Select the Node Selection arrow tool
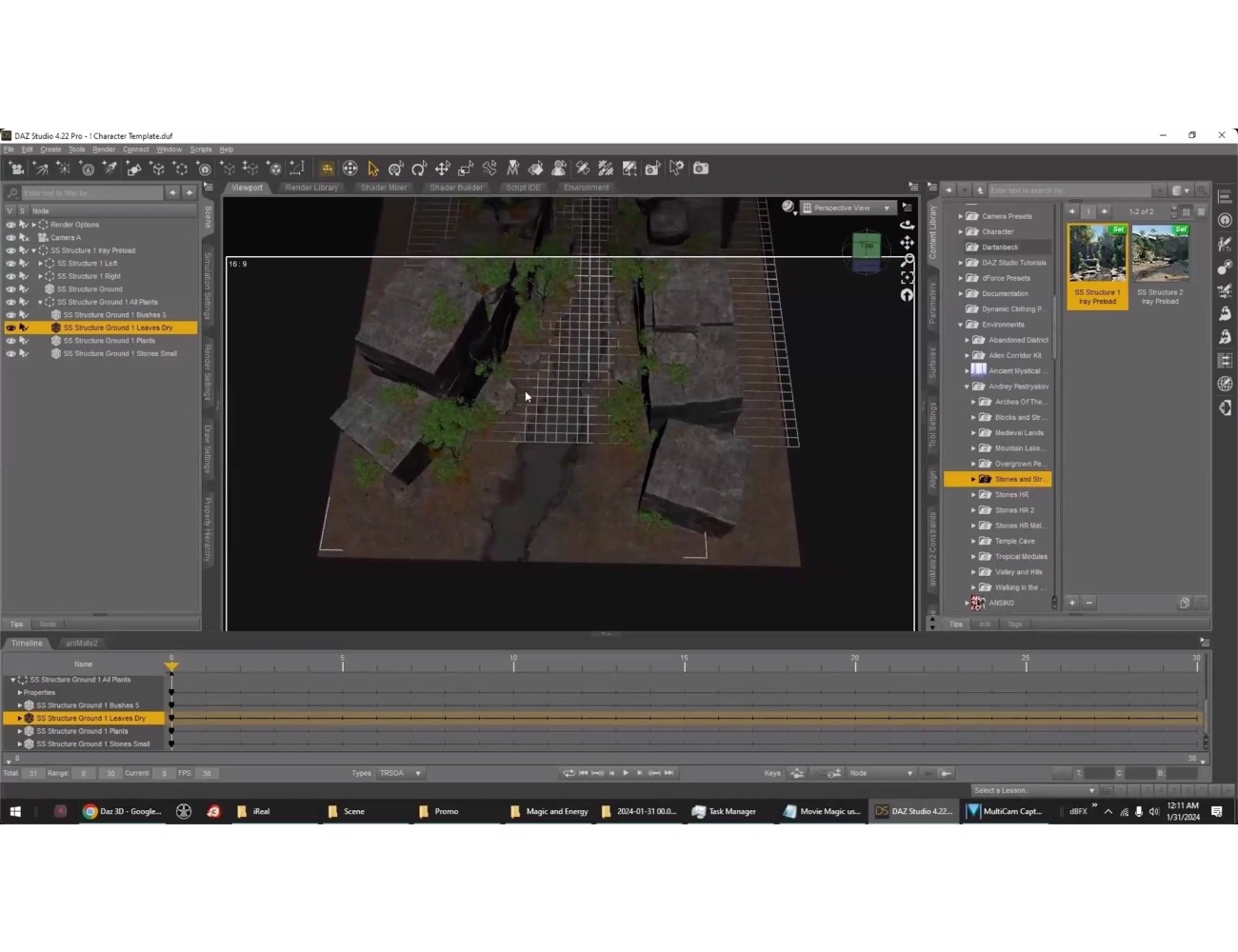Viewport: 1238px width, 952px height. (373, 169)
